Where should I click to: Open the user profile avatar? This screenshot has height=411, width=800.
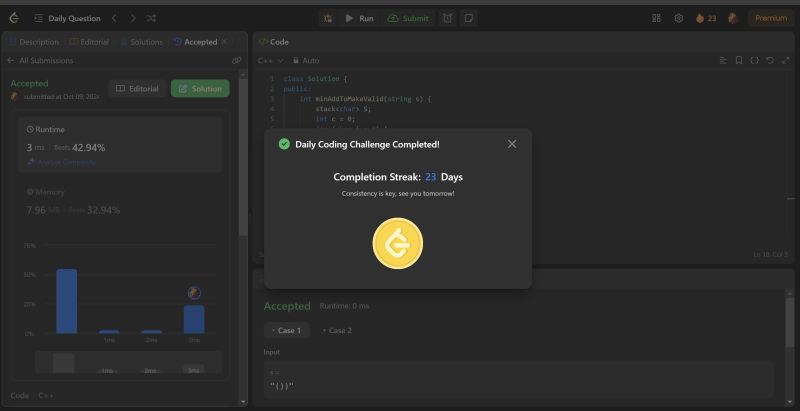(x=733, y=18)
